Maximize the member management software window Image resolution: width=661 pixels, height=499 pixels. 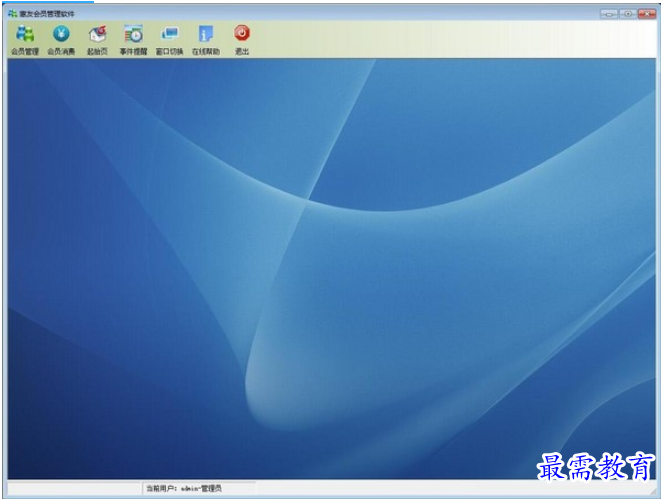[x=628, y=14]
